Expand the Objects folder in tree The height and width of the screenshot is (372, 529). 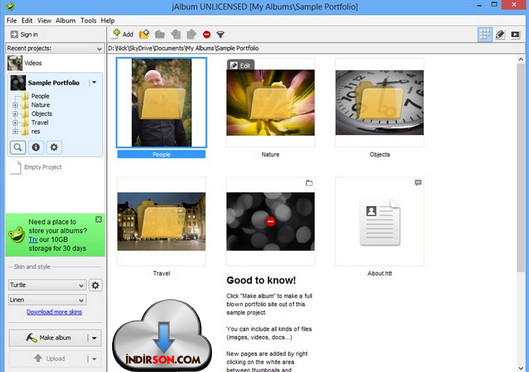pos(15,114)
